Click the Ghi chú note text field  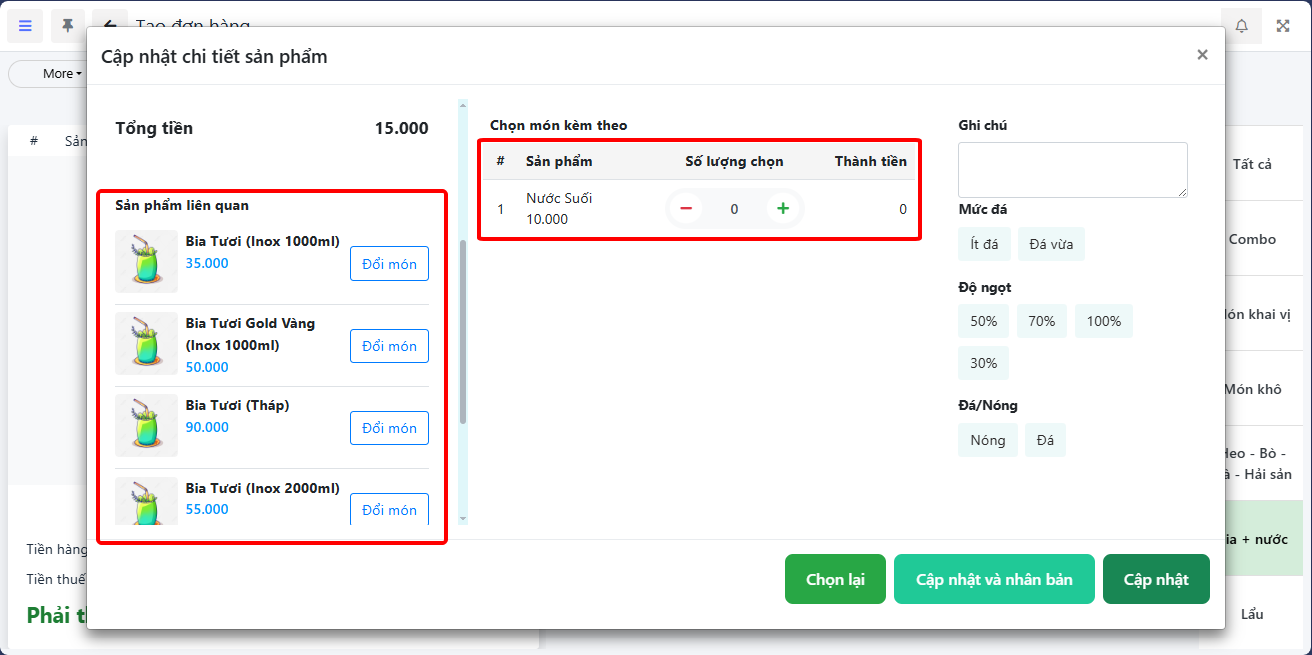click(x=1072, y=169)
